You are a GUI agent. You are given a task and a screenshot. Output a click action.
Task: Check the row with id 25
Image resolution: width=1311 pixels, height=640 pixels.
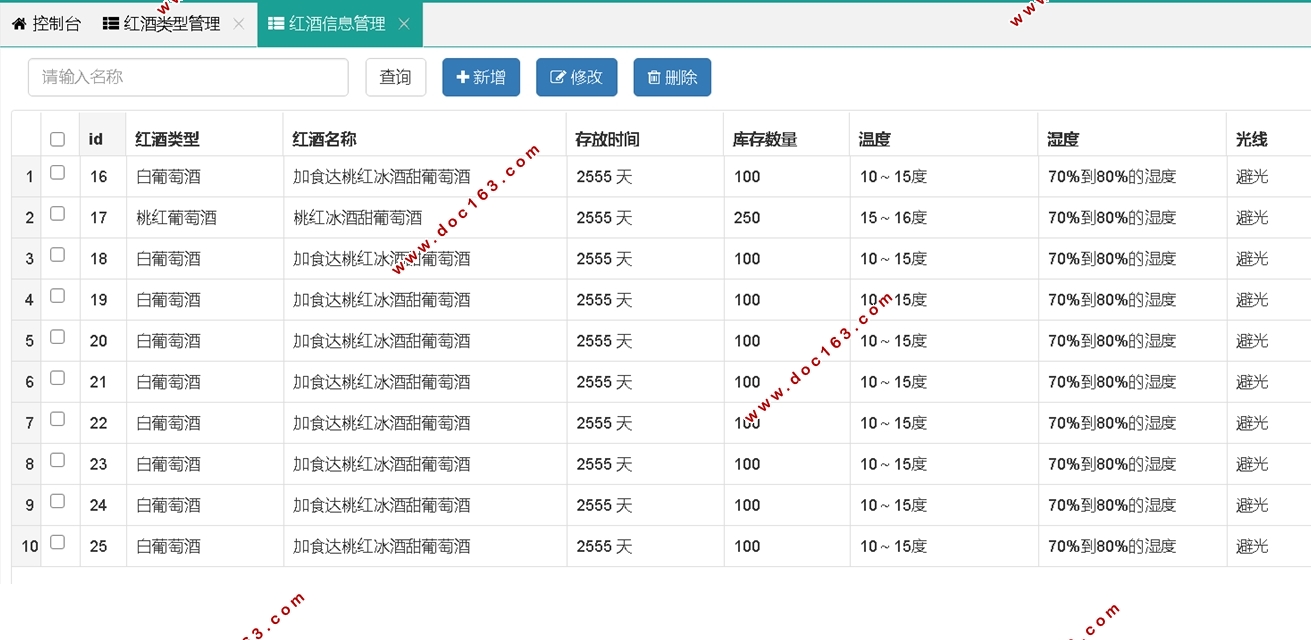[x=57, y=542]
